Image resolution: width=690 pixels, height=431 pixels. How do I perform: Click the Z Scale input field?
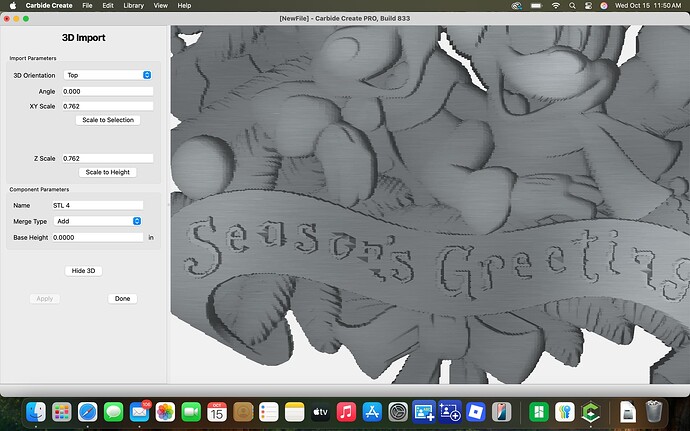pos(108,158)
